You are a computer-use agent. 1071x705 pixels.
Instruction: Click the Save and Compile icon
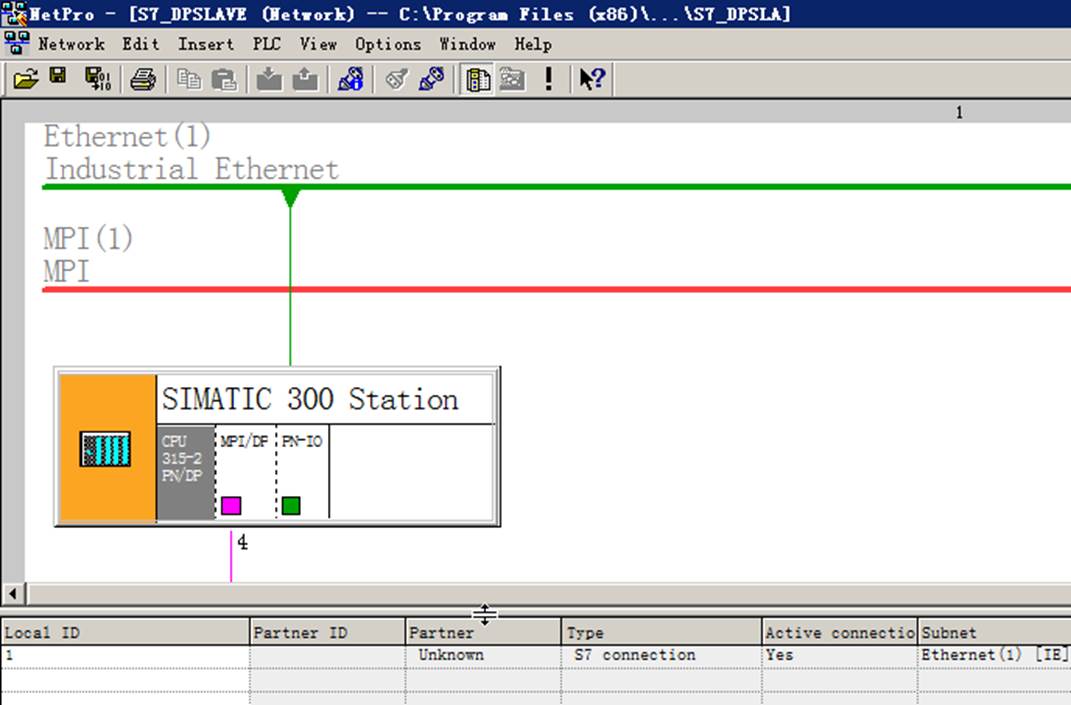point(98,79)
